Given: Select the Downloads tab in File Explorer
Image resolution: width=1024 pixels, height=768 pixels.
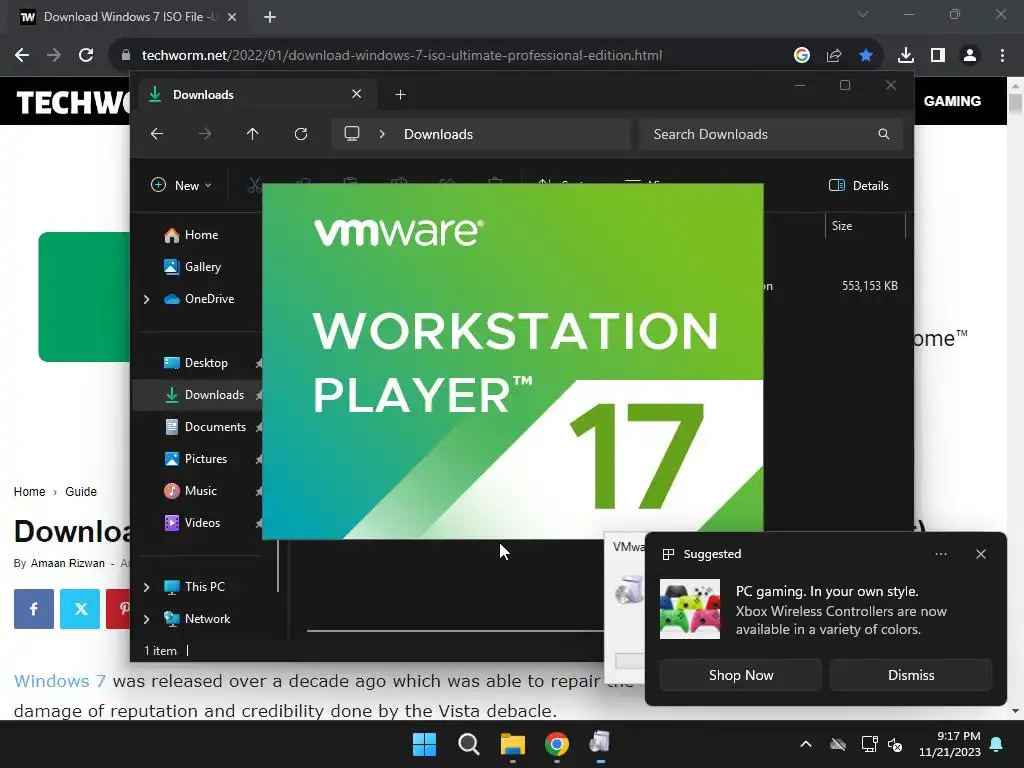Looking at the screenshot, I should 255,95.
